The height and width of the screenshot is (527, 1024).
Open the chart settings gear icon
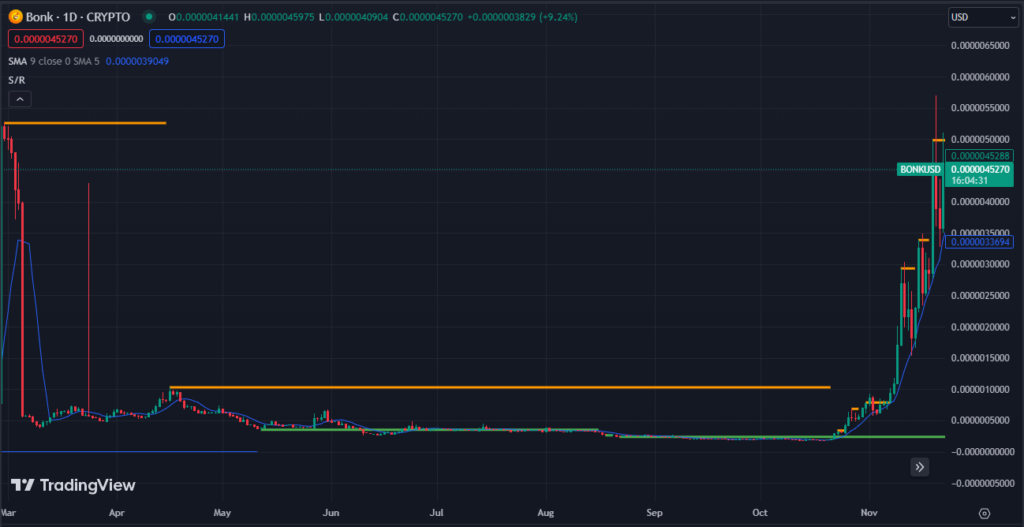pos(985,513)
